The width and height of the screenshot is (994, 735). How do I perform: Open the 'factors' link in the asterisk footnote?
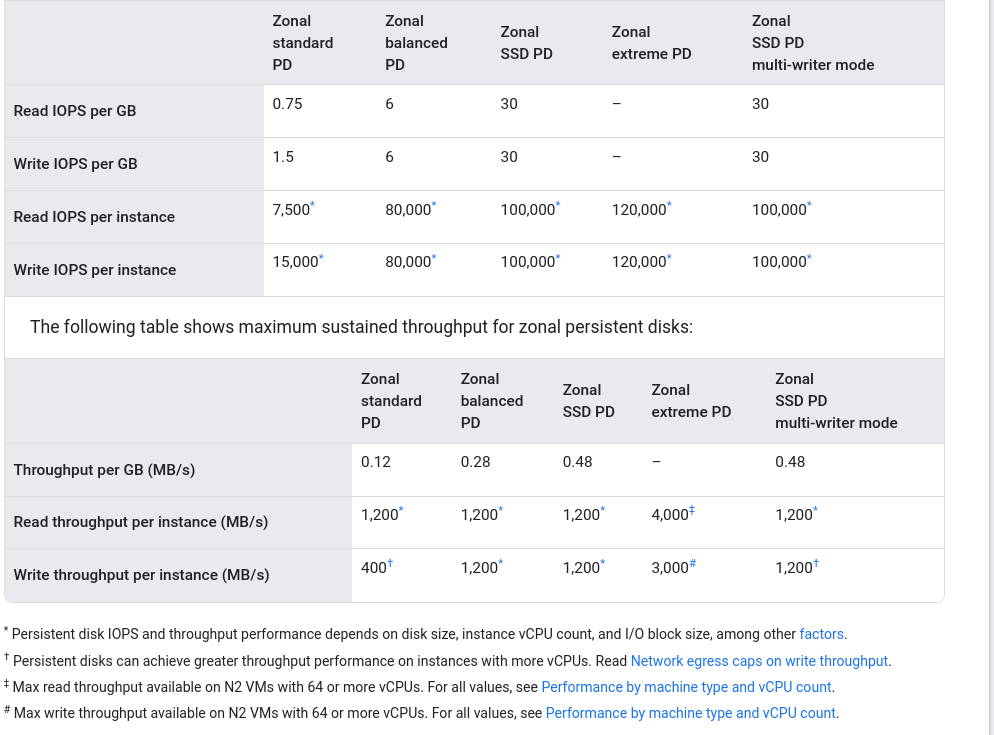click(821, 634)
